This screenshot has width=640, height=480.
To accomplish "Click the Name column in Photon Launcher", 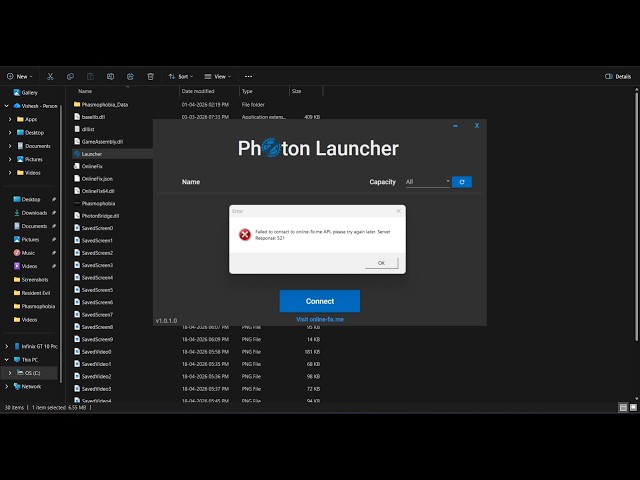I will pos(191,182).
